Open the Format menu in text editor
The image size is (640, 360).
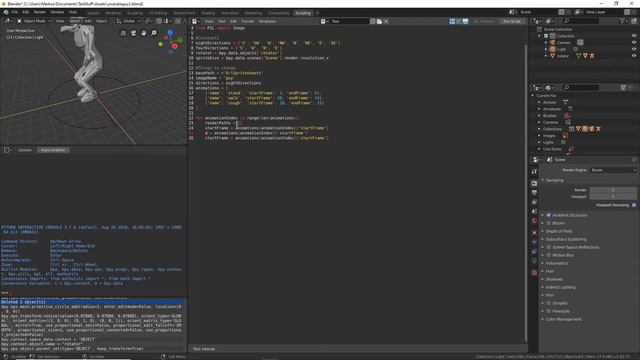point(247,21)
